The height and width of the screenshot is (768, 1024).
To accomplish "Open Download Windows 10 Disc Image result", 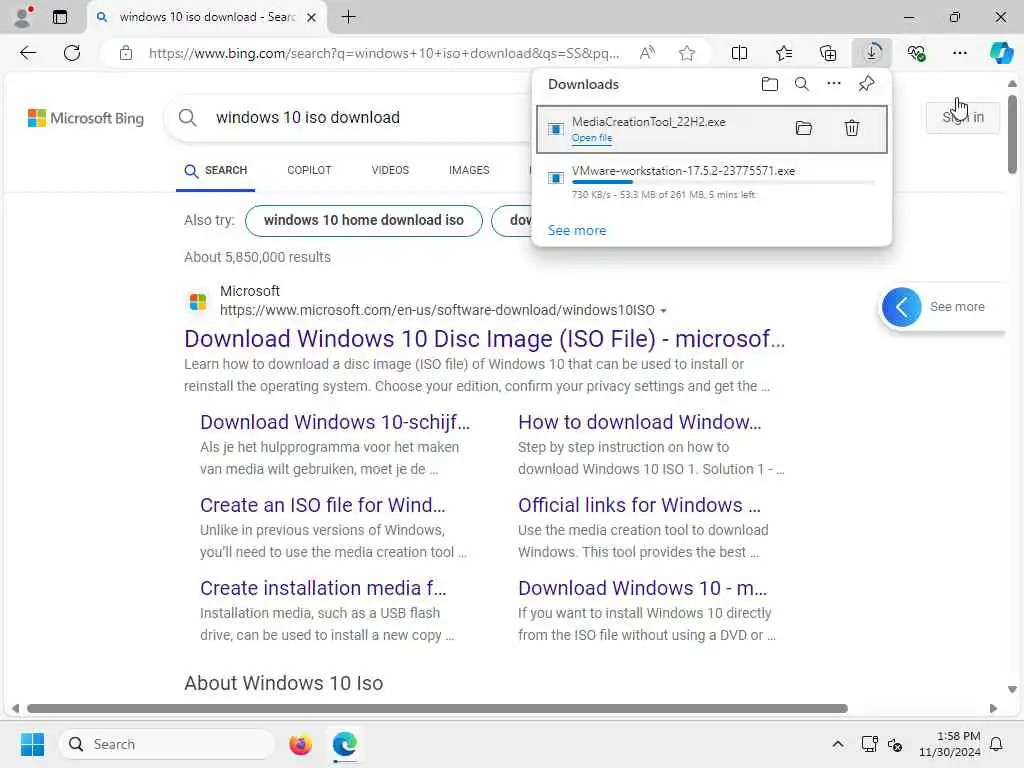I will (x=485, y=339).
